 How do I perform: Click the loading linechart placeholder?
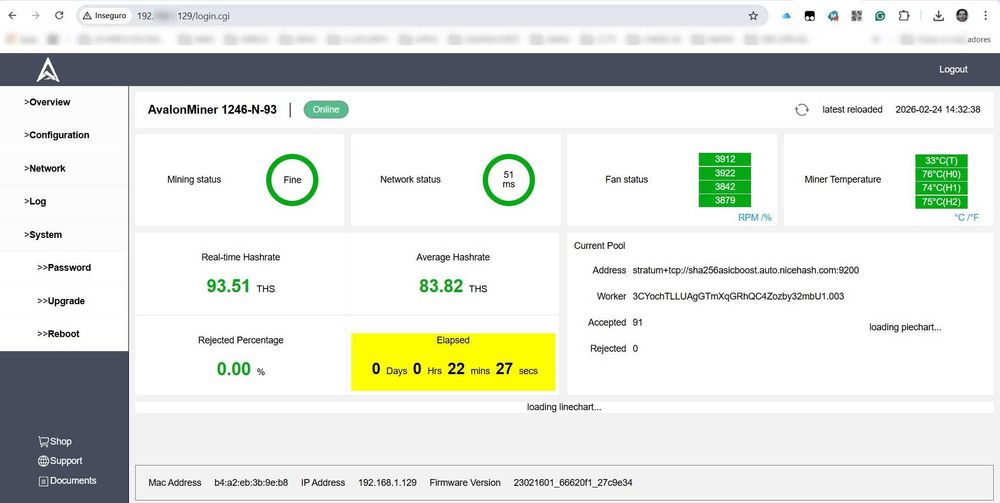click(564, 407)
